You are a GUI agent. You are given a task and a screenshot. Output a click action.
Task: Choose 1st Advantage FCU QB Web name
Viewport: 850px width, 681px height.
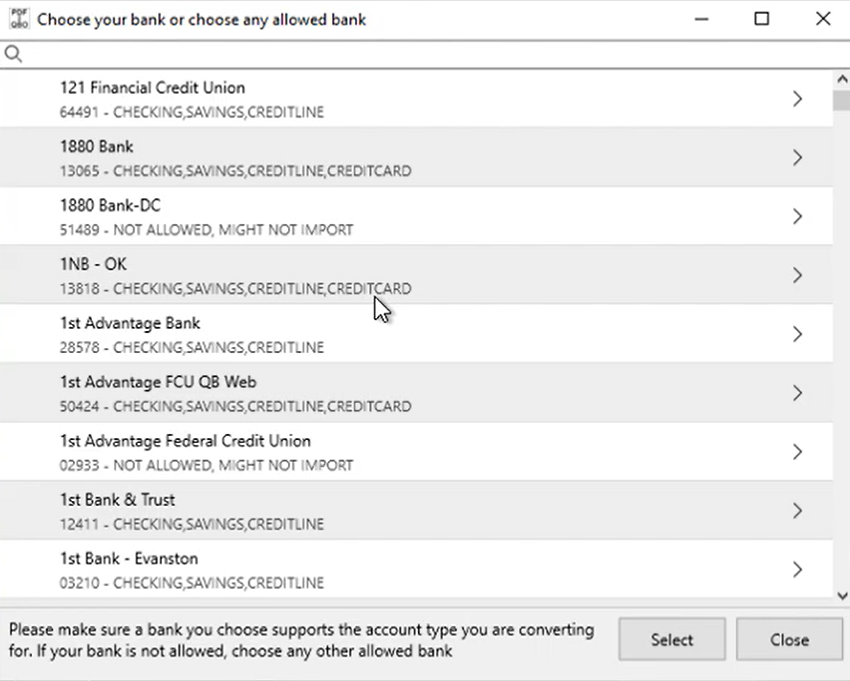[x=158, y=382]
